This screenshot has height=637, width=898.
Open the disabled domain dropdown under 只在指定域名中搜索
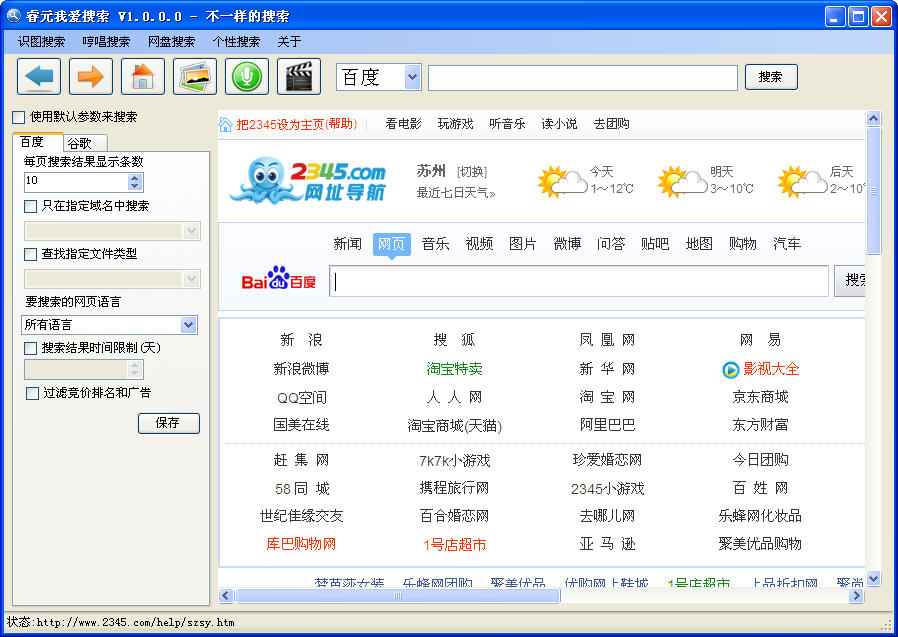pyautogui.click(x=191, y=231)
